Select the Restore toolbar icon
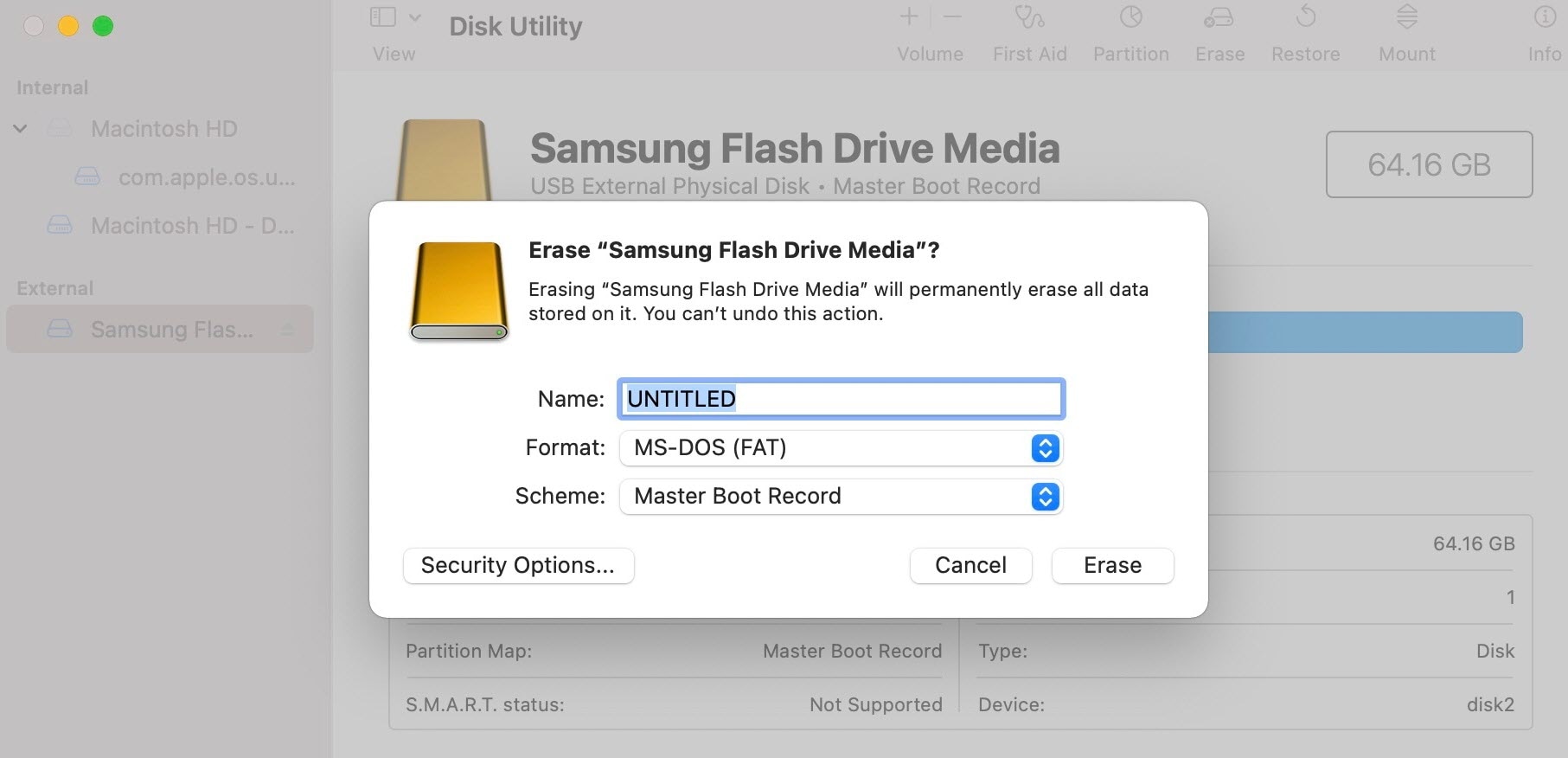This screenshot has height=758, width=1568. point(1306,16)
